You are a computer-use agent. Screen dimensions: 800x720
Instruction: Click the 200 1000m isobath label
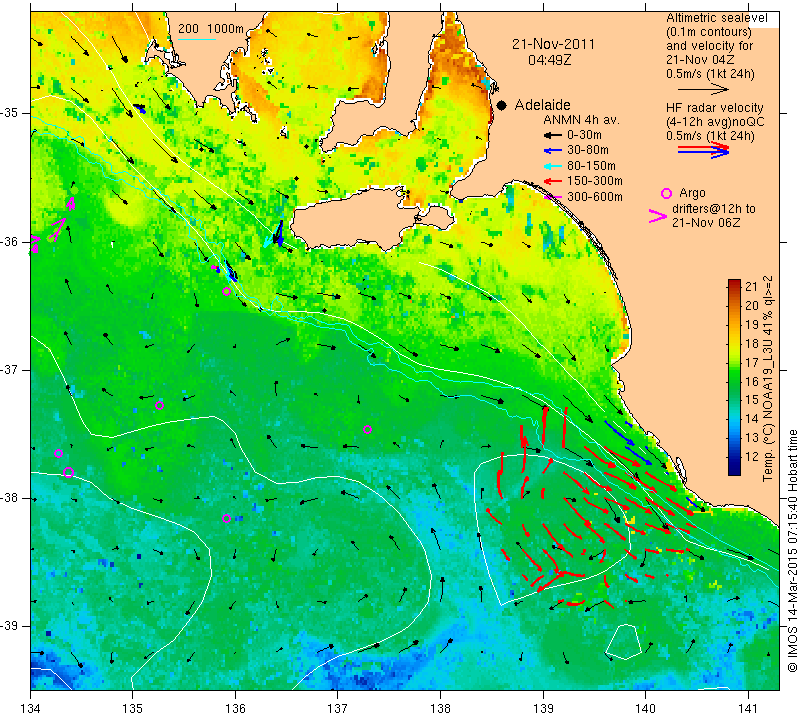tap(211, 29)
